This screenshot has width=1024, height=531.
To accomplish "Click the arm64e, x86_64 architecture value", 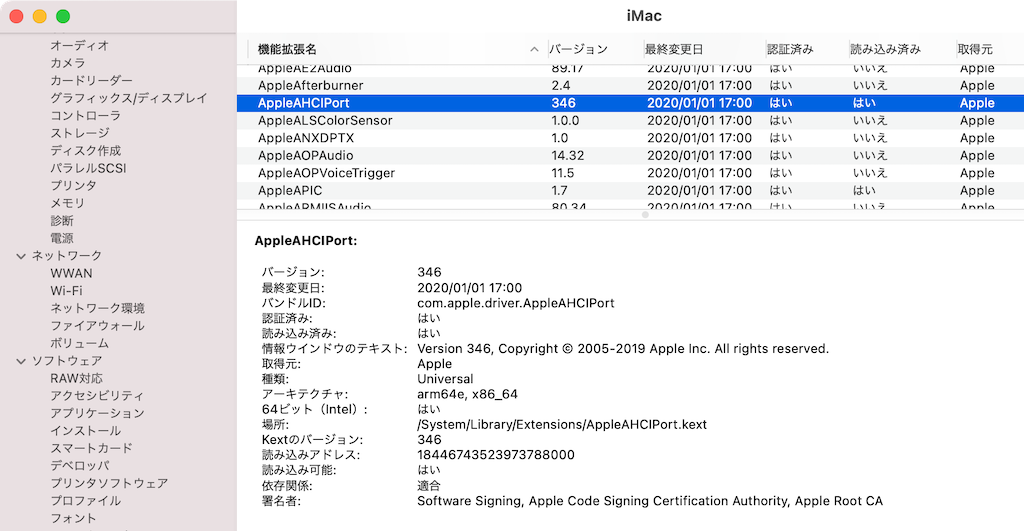I will pyautogui.click(x=467, y=394).
